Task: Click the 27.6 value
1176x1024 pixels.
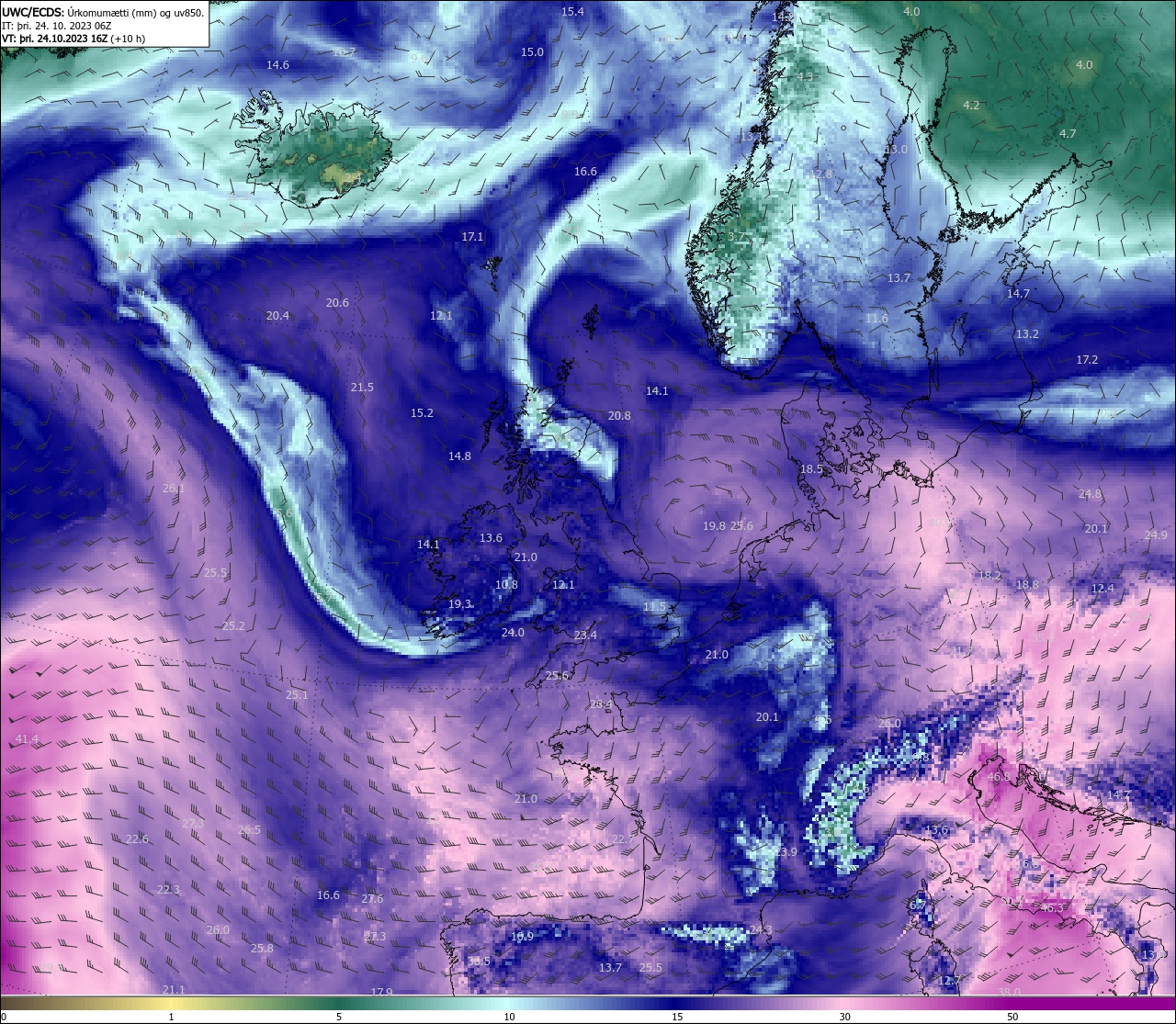Action: pyautogui.click(x=372, y=899)
